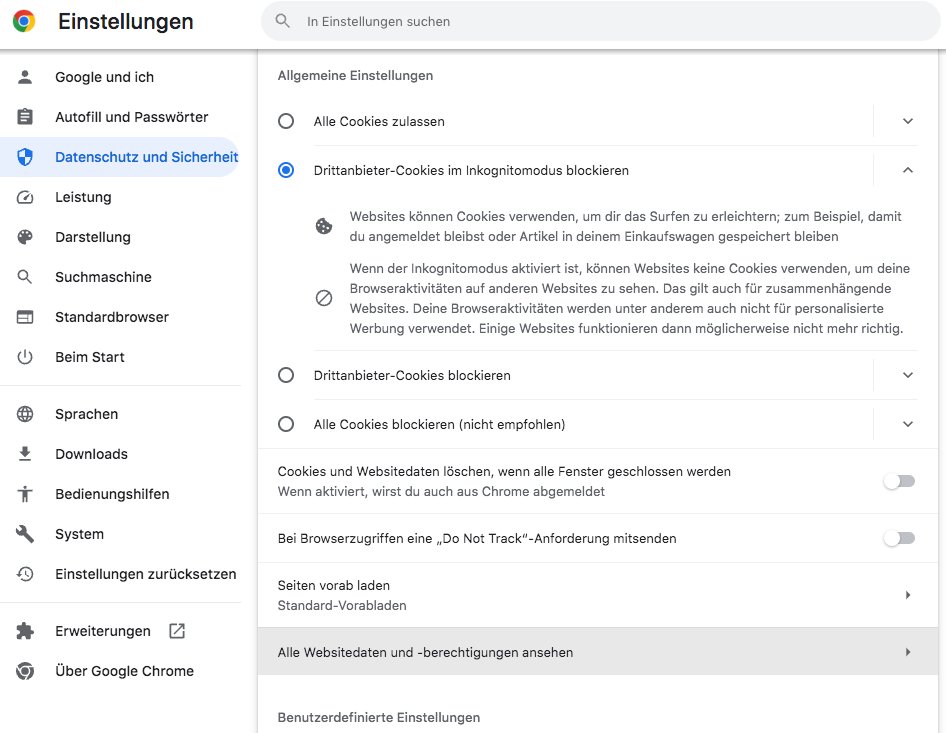Select Drittanbieter-Cookies blockieren radio option

(x=286, y=375)
